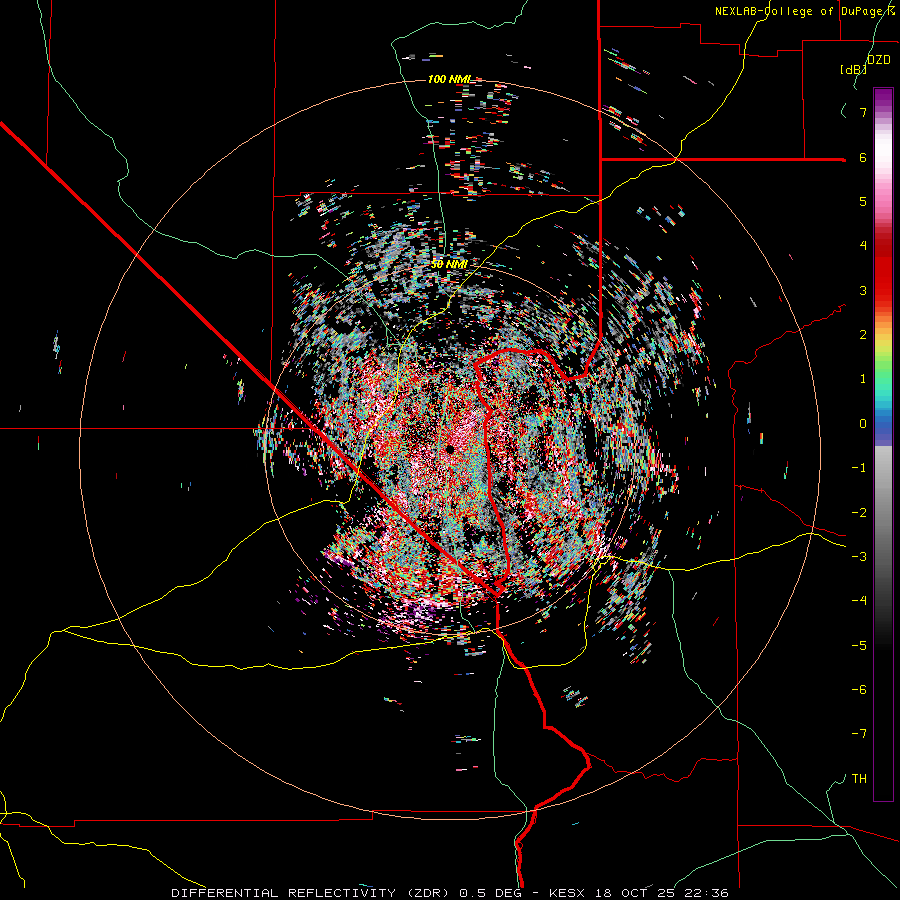
Task: Click the 0 tick label on the scale
Action: point(863,424)
